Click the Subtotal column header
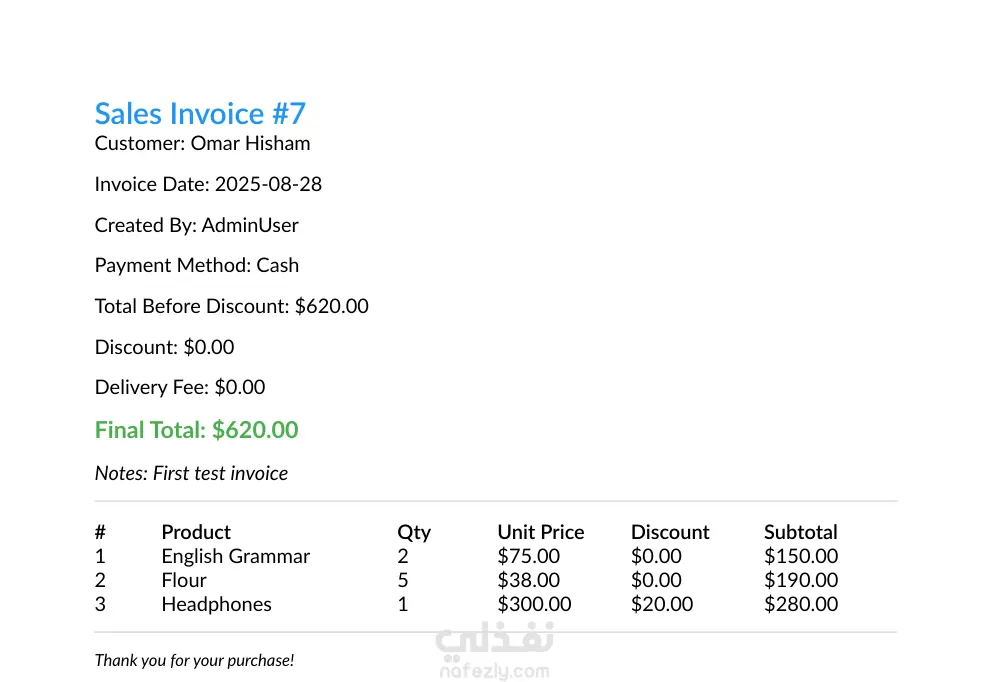This screenshot has width=990, height=682. (800, 532)
